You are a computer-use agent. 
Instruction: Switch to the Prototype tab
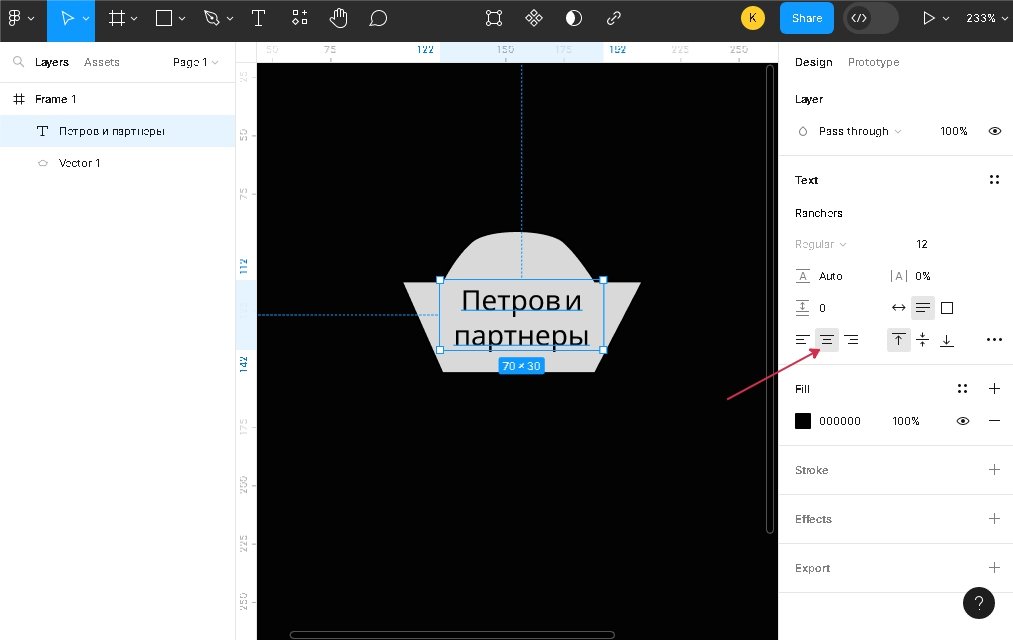(x=873, y=62)
